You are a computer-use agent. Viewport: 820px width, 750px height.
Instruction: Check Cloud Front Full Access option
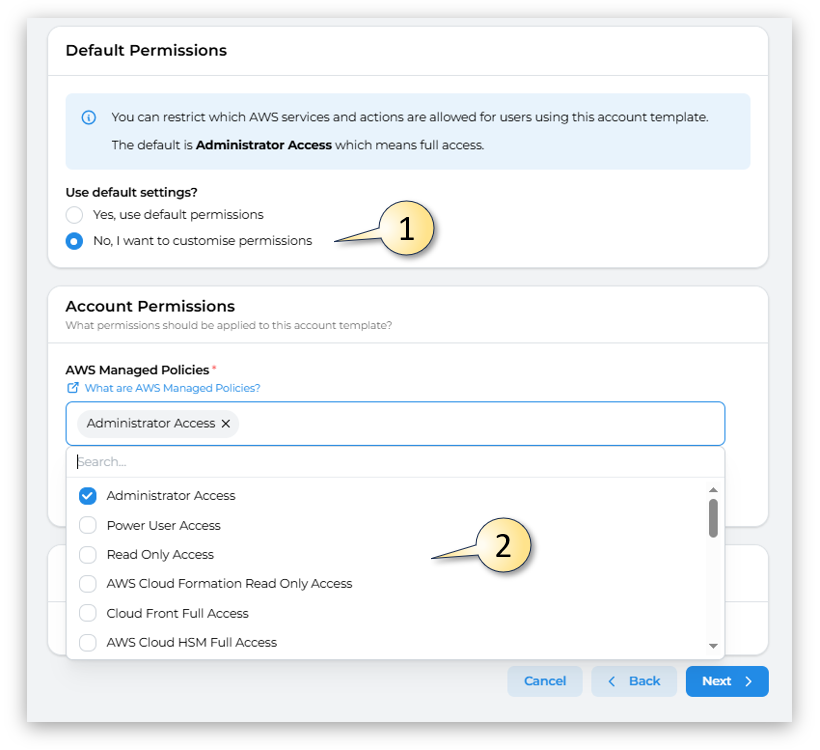click(88, 613)
